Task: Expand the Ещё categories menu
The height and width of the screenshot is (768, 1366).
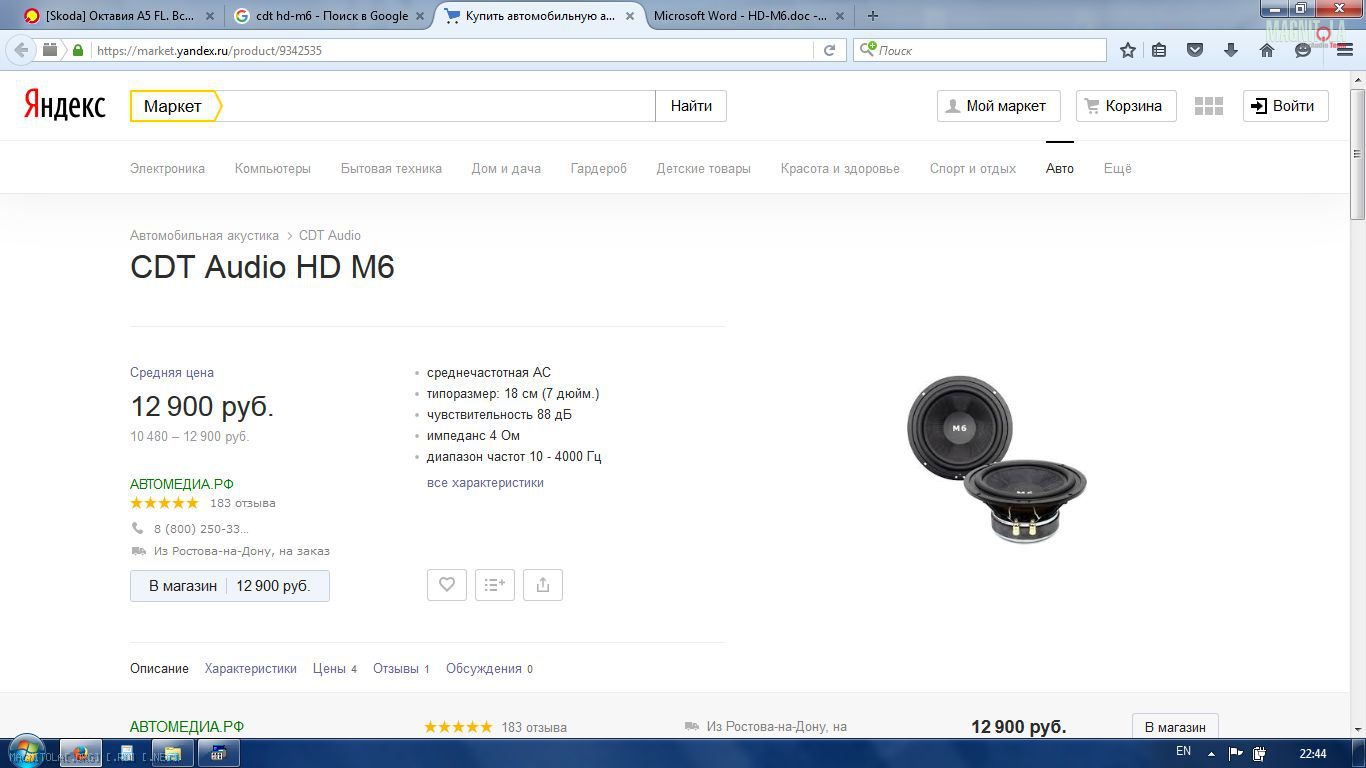Action: (1117, 168)
